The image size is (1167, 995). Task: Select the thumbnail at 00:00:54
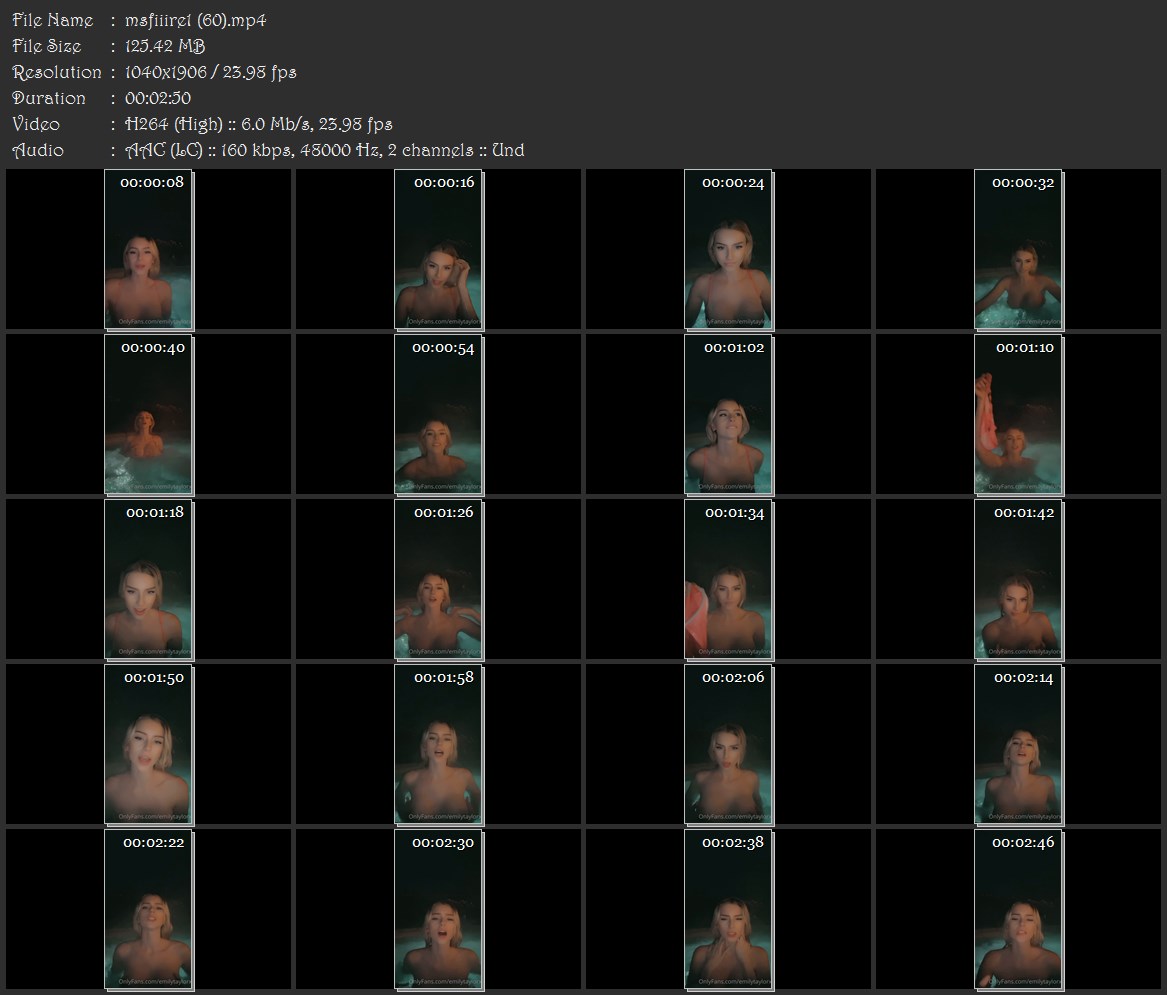pos(439,415)
